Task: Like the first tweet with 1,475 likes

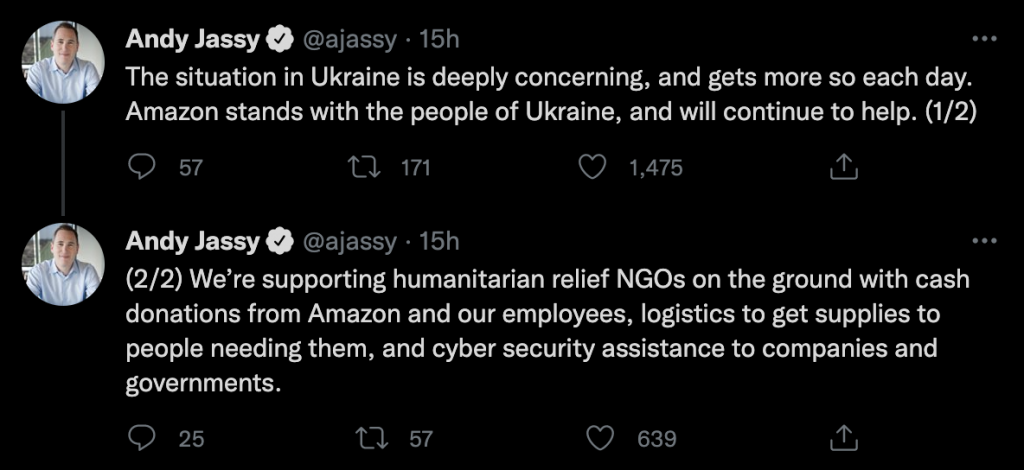Action: point(593,168)
